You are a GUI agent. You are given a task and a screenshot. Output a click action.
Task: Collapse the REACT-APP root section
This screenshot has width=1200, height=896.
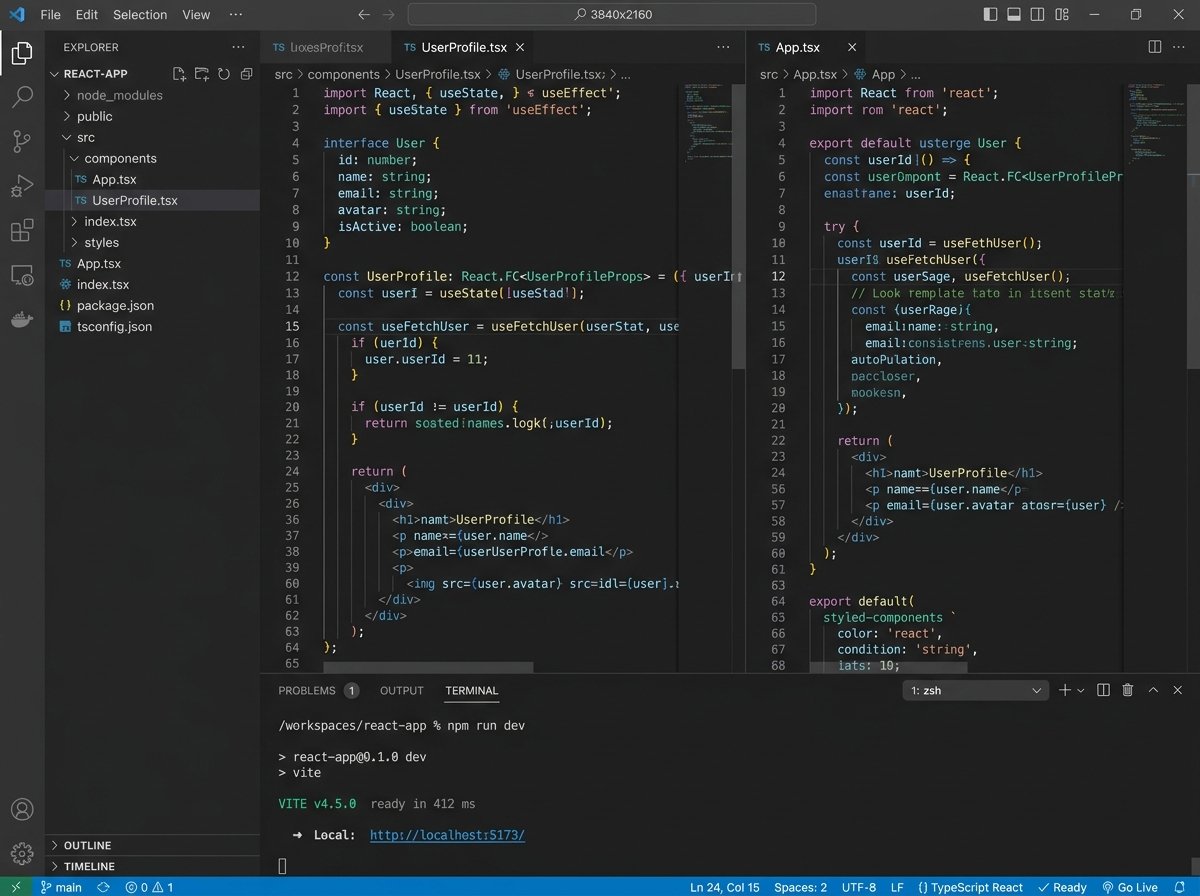[x=54, y=74]
